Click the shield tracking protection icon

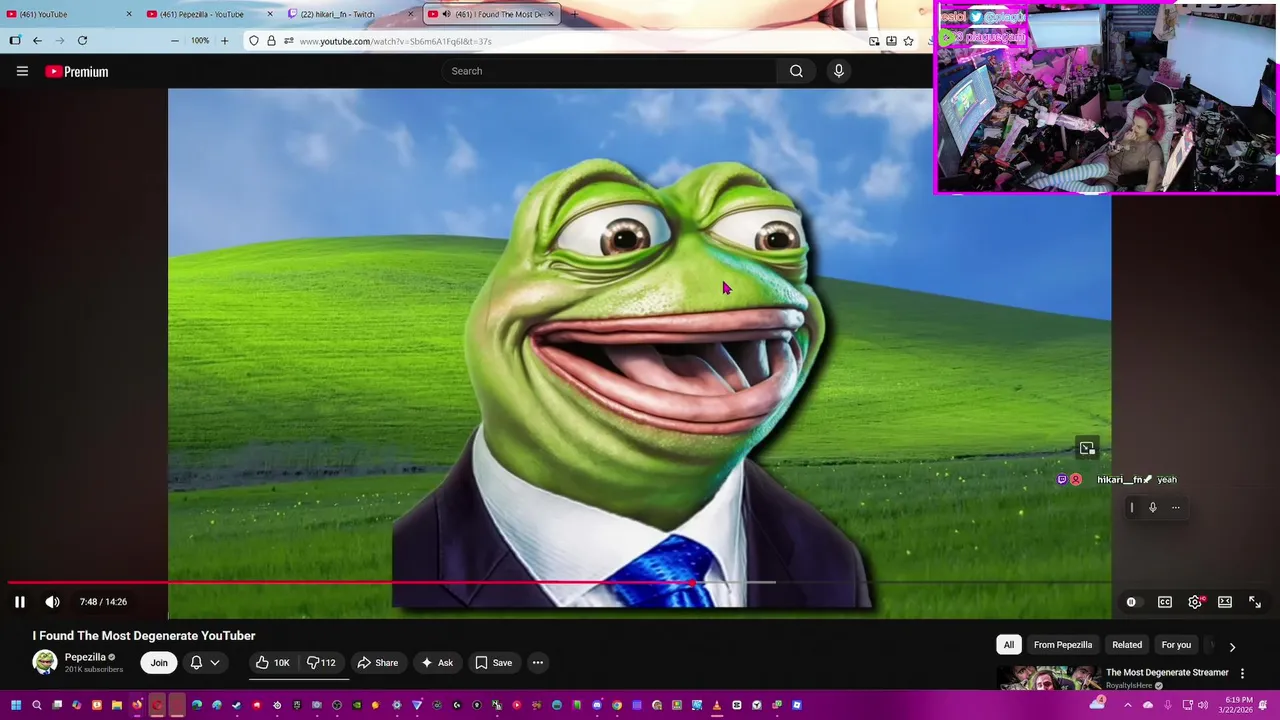coord(254,41)
